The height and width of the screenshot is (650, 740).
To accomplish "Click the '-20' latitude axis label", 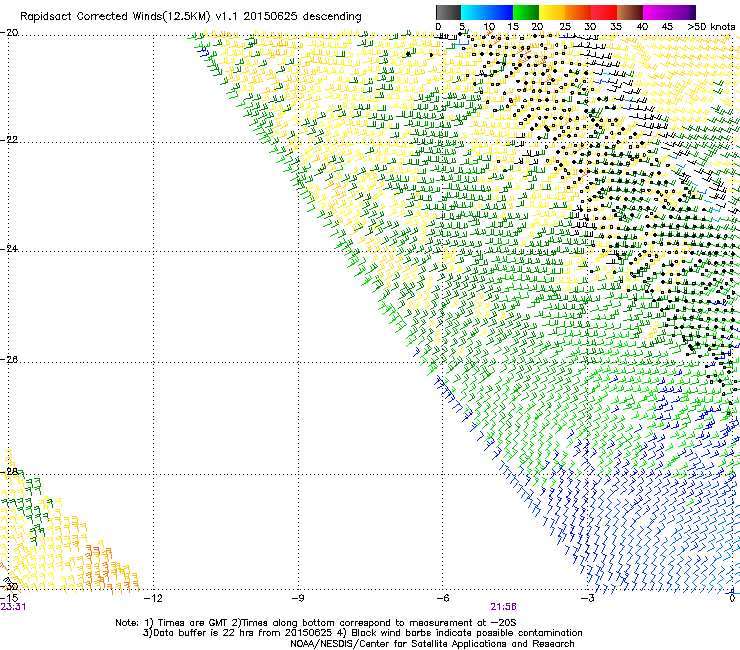I will click(9, 33).
